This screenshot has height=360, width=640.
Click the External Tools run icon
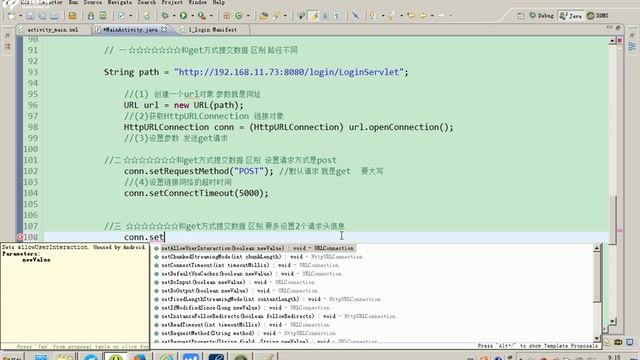pos(202,16)
